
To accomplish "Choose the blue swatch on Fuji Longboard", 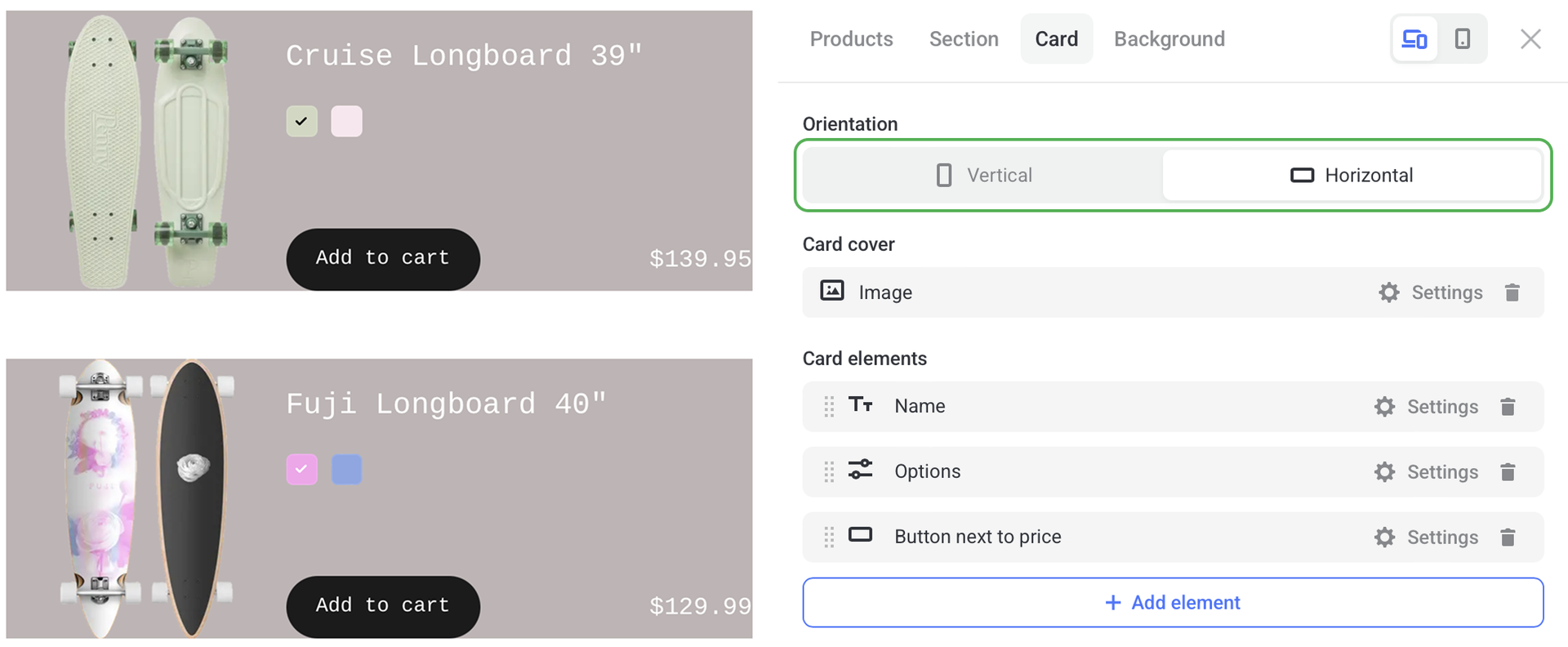I will [346, 470].
